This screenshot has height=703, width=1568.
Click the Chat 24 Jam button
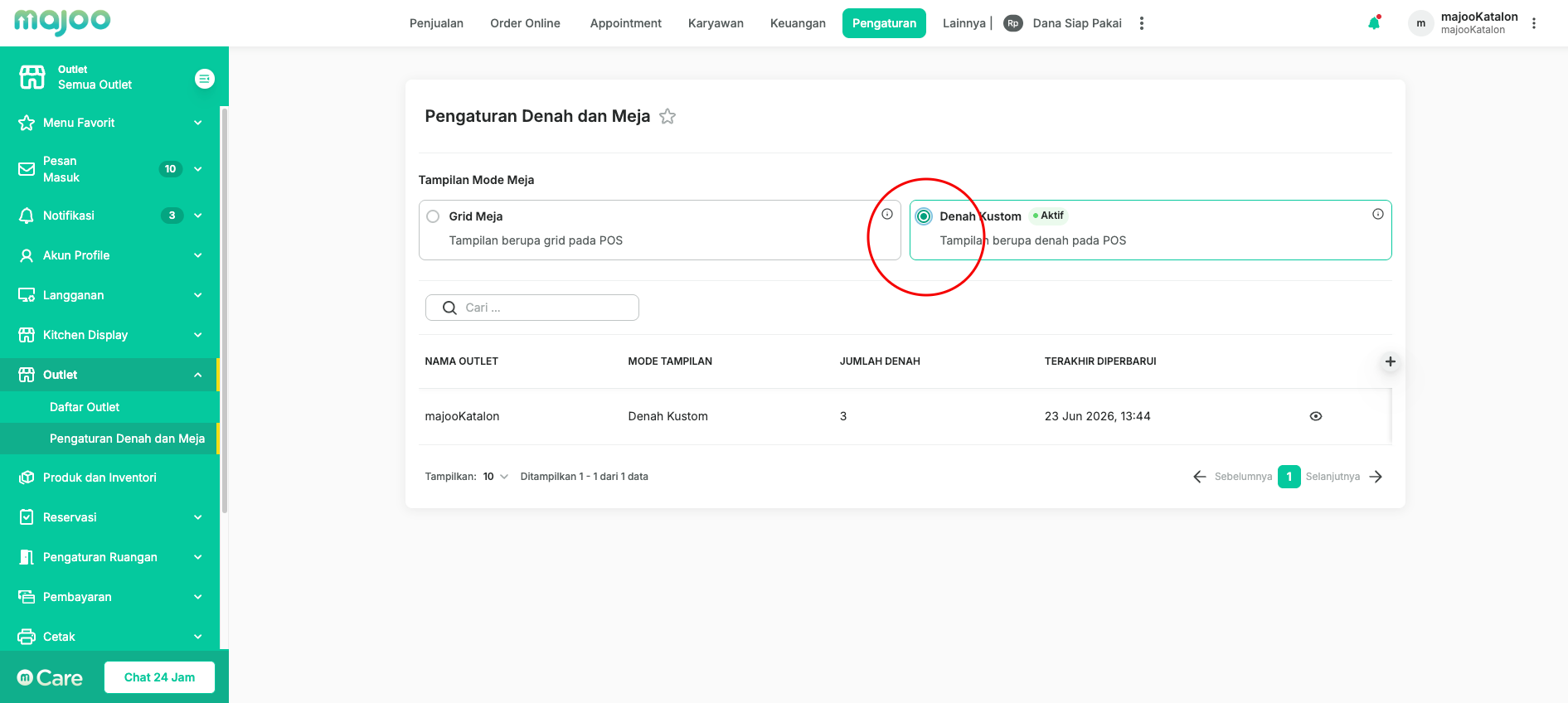[x=159, y=677]
